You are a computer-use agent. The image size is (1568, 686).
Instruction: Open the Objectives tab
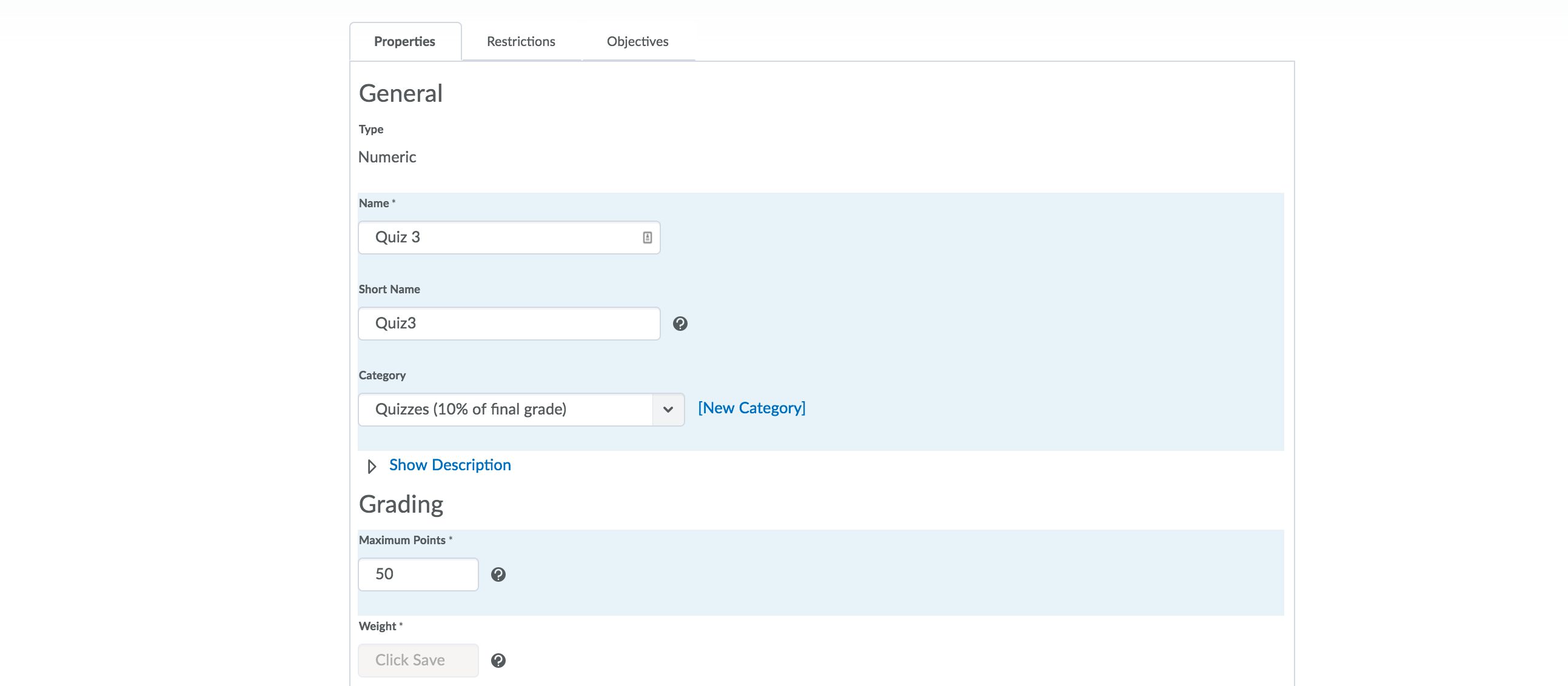click(x=637, y=41)
